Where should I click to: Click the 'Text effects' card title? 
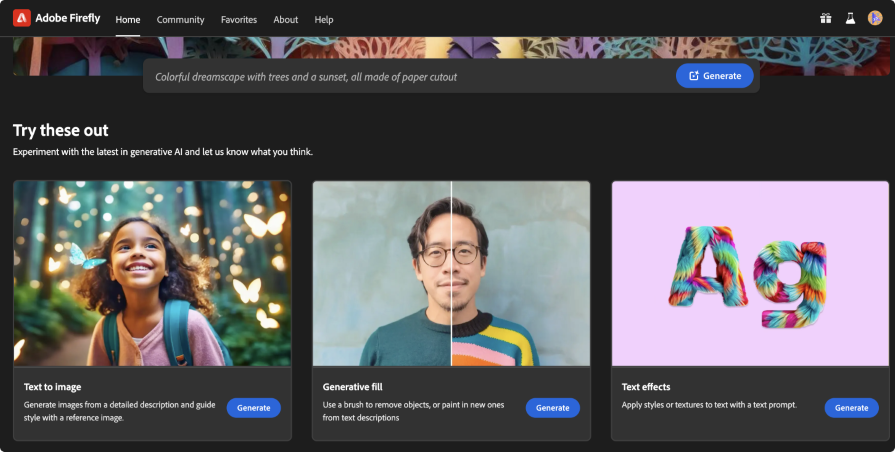pos(646,386)
